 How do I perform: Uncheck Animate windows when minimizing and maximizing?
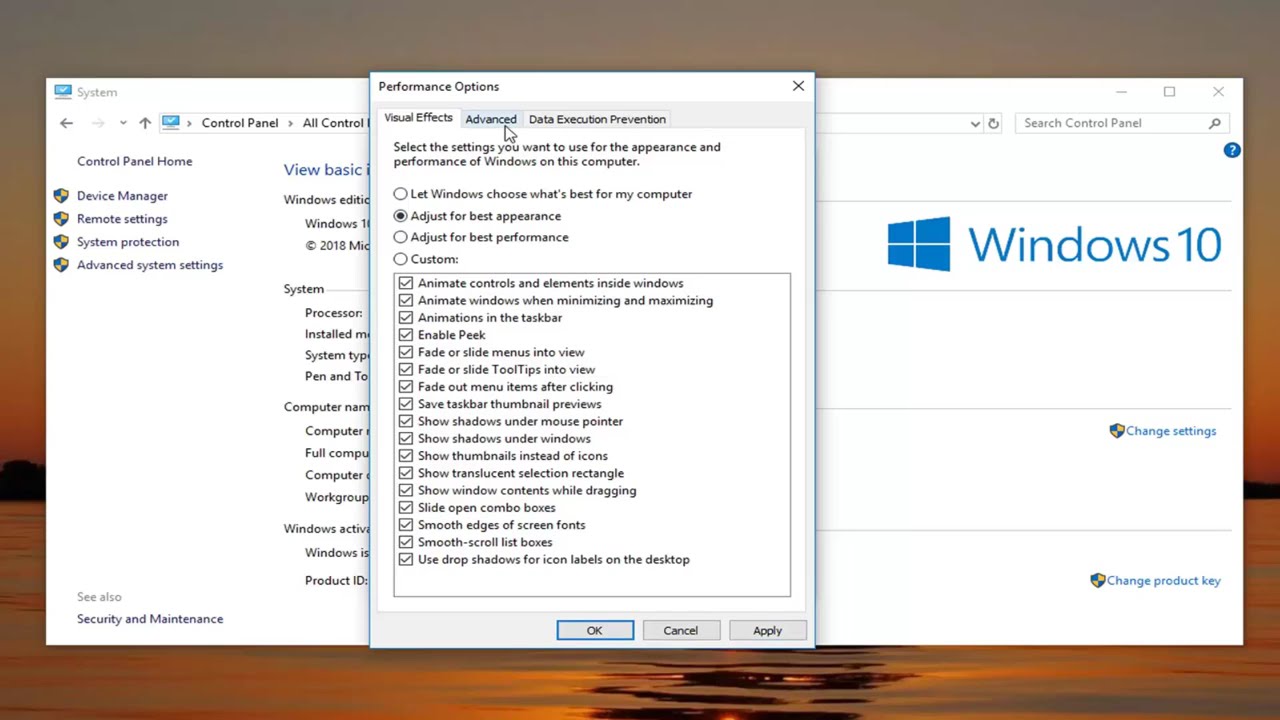(406, 300)
